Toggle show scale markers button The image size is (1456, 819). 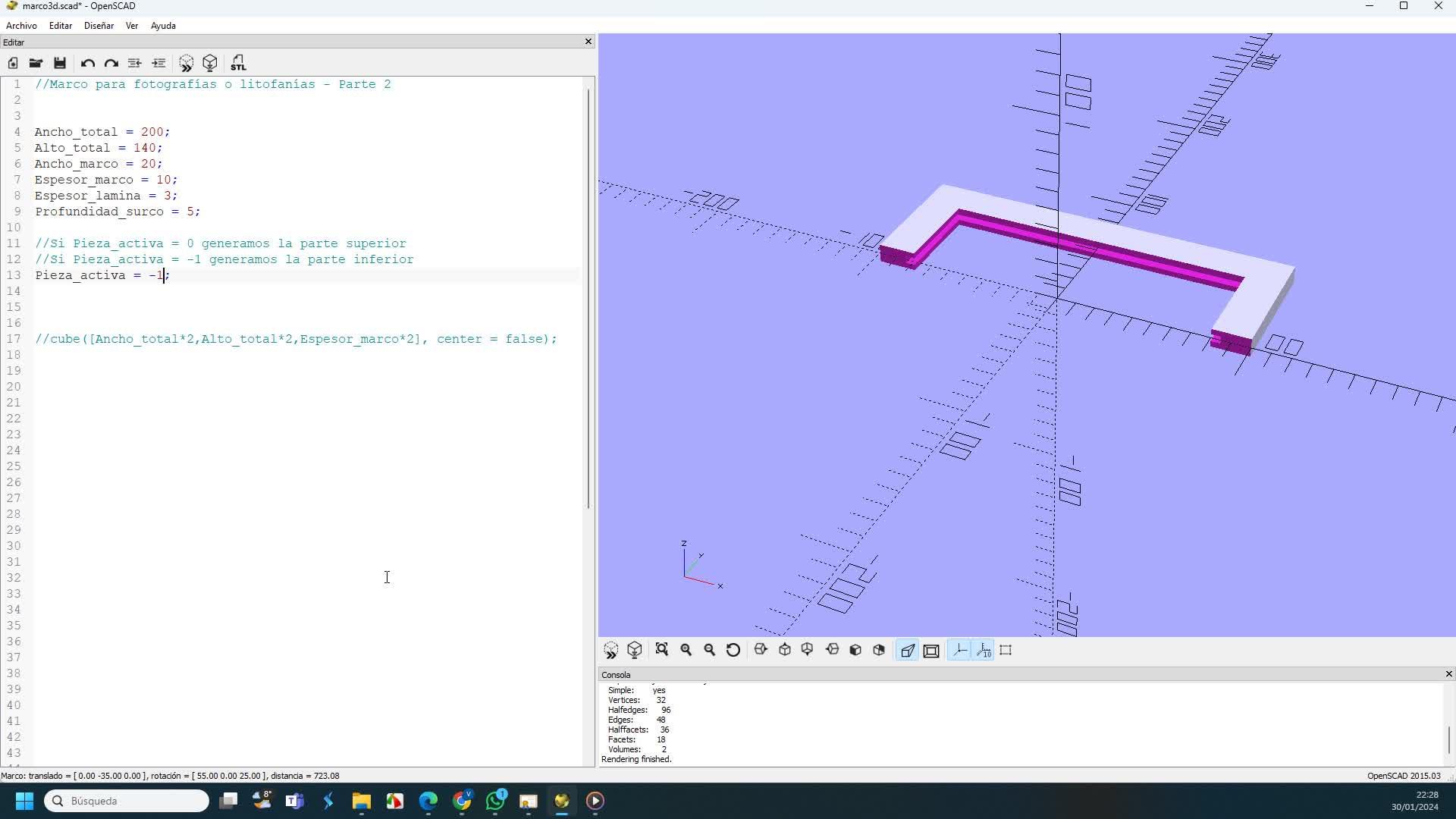pos(984,650)
